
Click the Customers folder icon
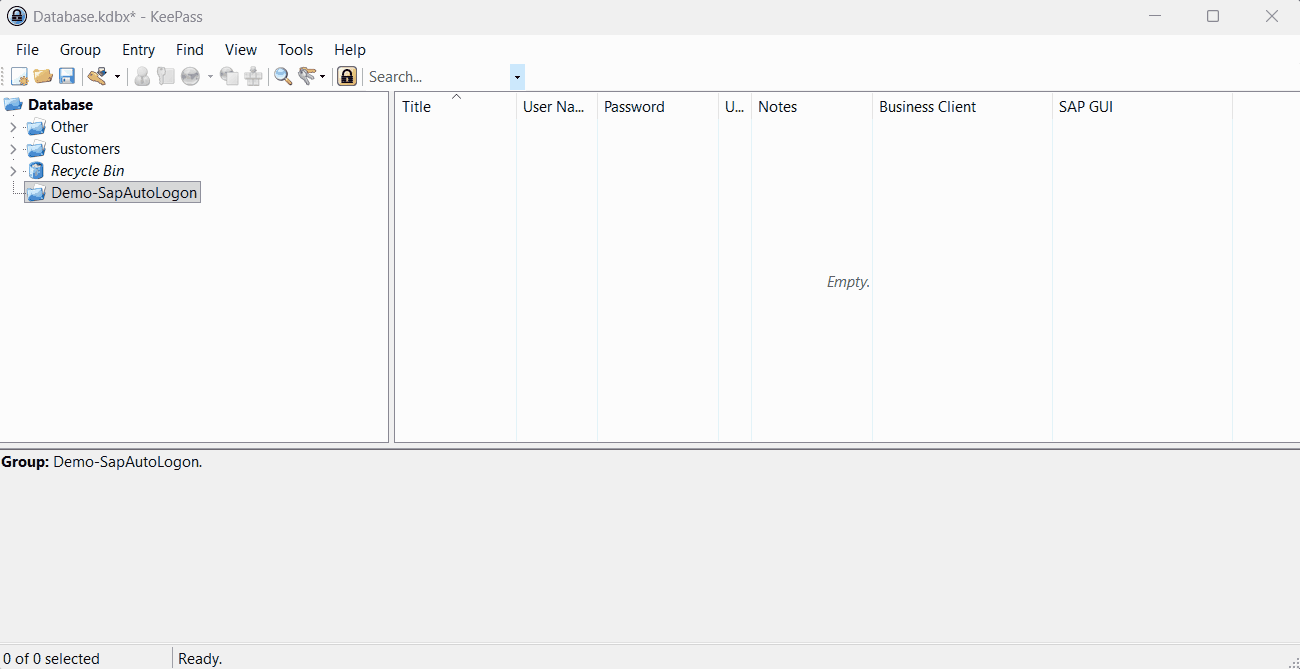36,149
